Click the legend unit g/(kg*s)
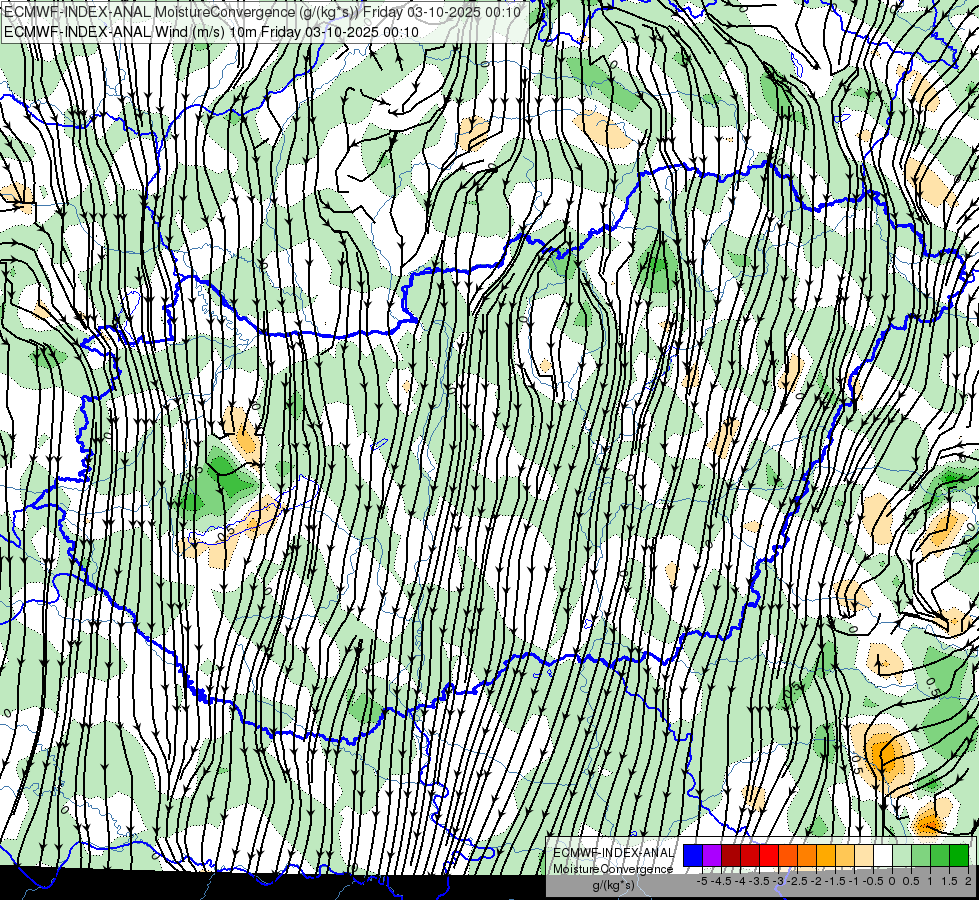The image size is (979, 900). pos(613,885)
